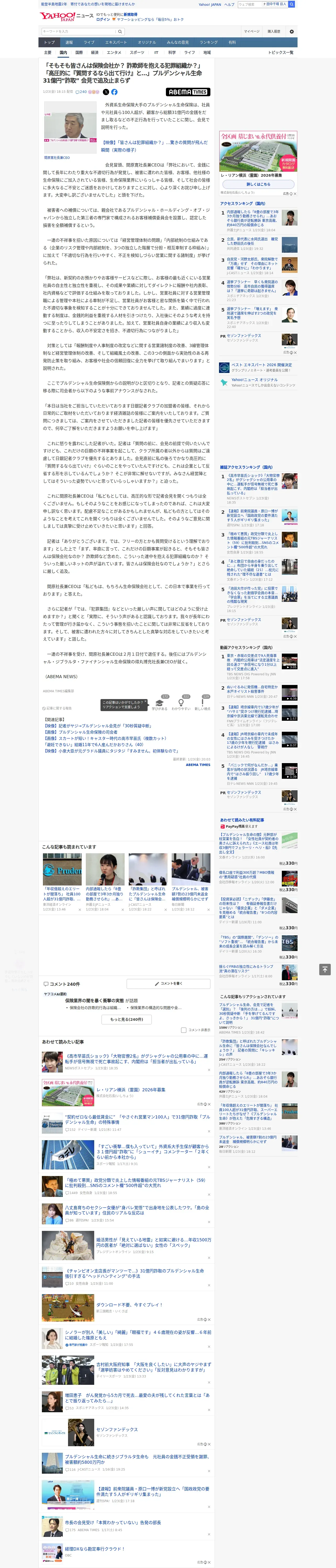The image size is (336, 1568).
Task: Focus the キーワードを入力 search field
Action: [79, 32]
